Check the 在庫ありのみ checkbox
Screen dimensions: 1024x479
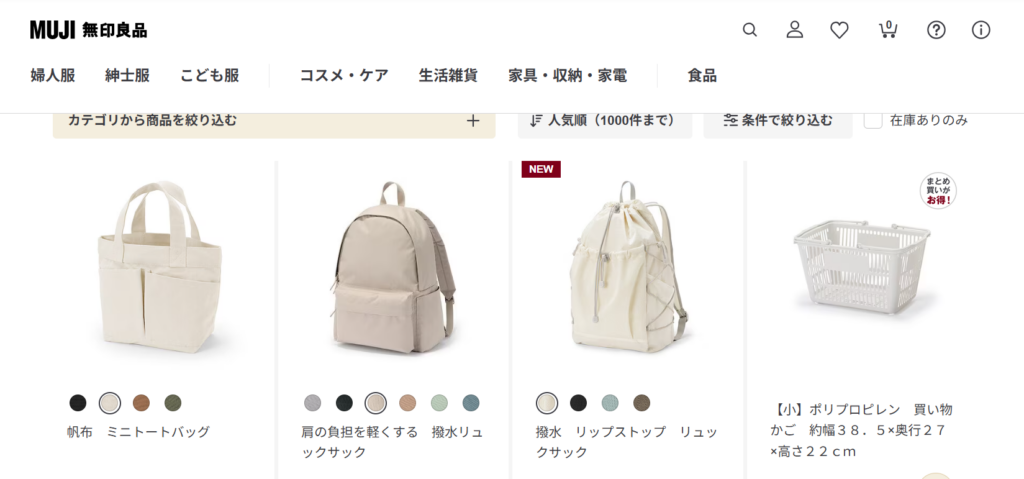(x=873, y=120)
